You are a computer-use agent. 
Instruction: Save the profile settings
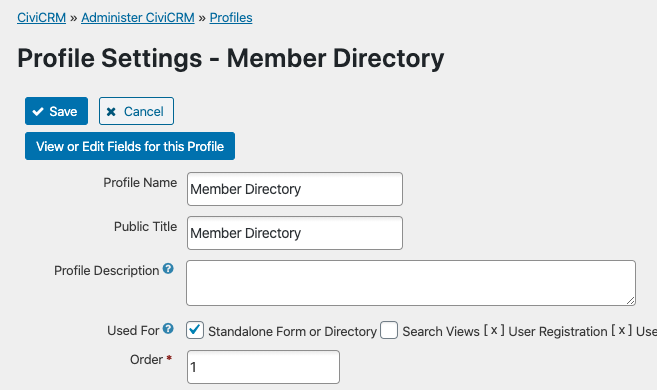click(57, 111)
